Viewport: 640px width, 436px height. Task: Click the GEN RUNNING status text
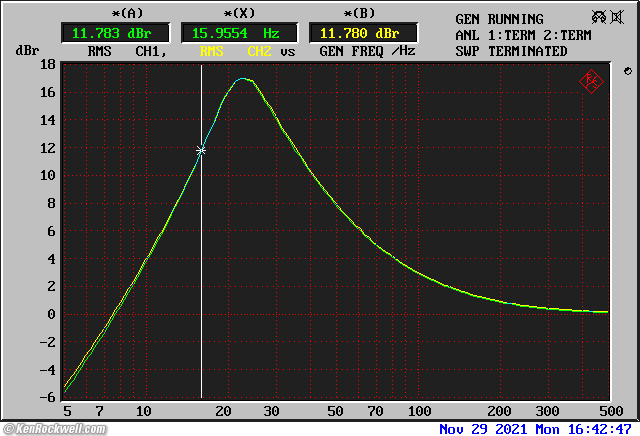pos(499,19)
